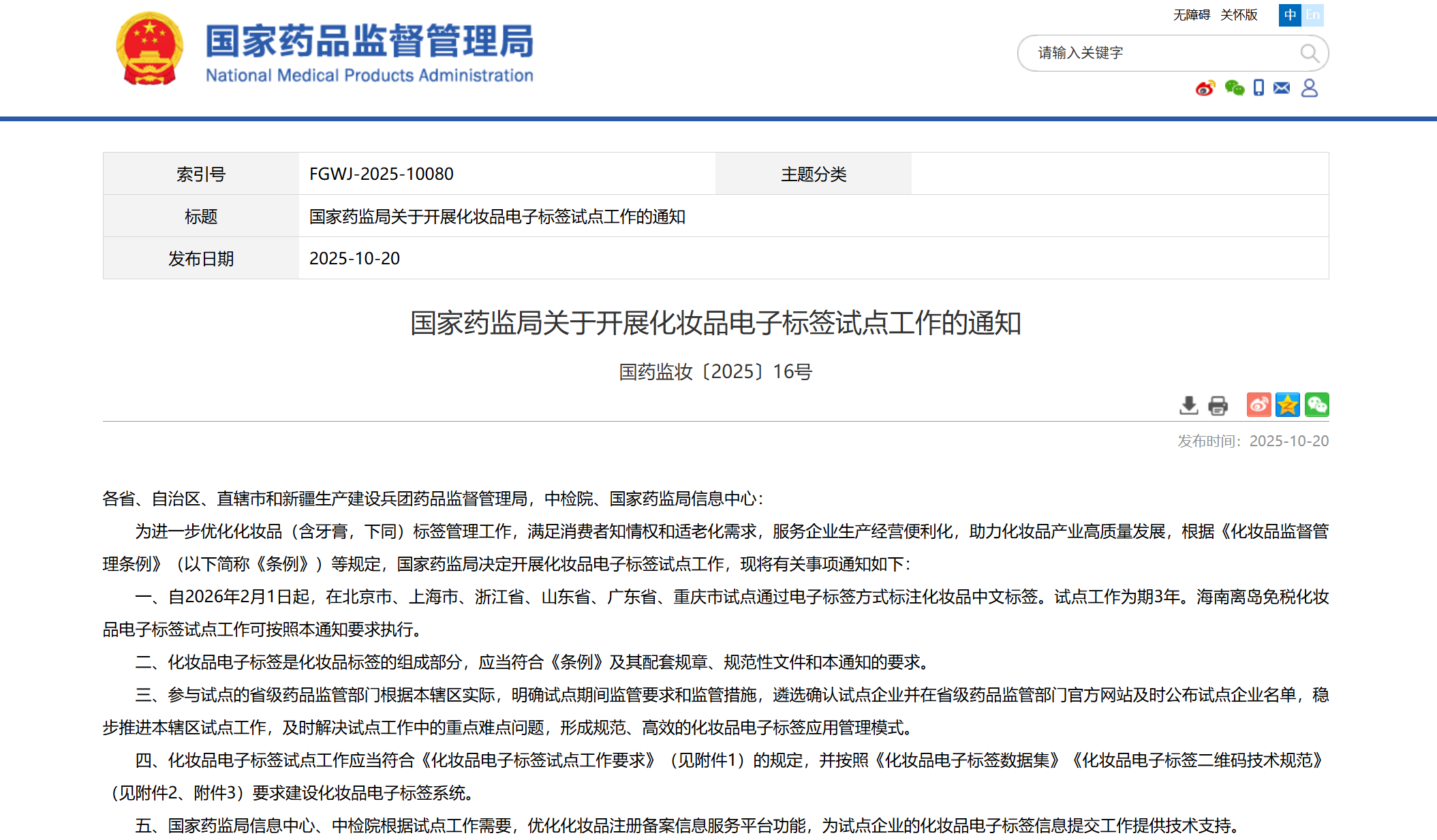Click the 标题 table label
The image size is (1437, 840).
[201, 216]
